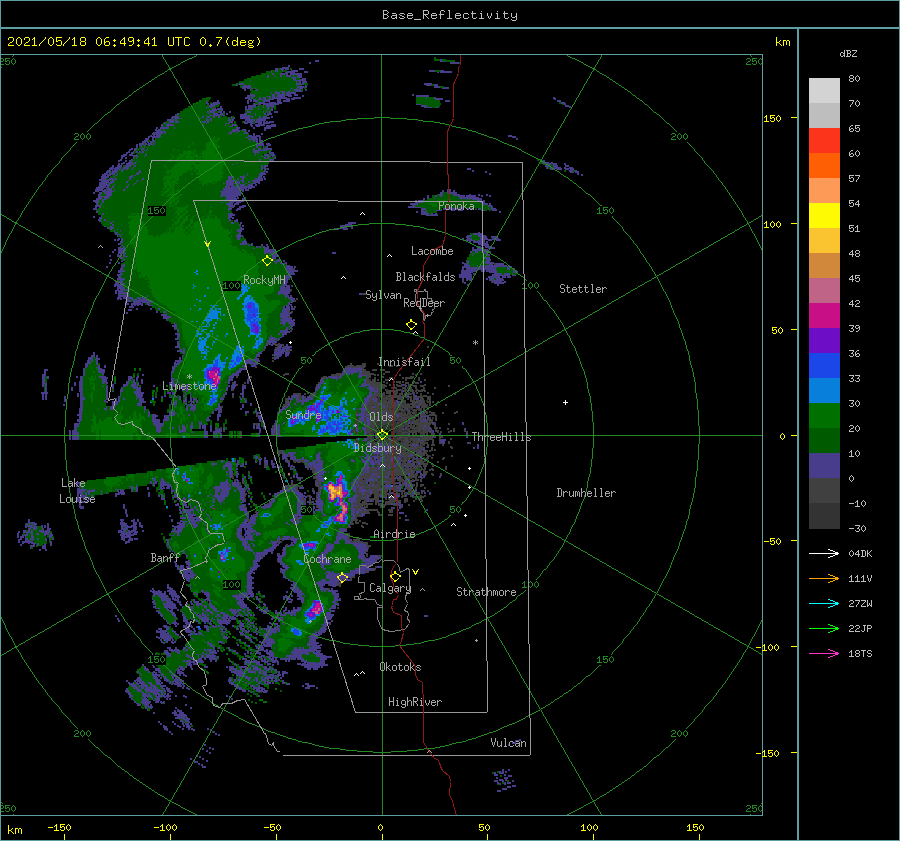Click the RockyMH label
The image size is (900, 841).
(264, 280)
